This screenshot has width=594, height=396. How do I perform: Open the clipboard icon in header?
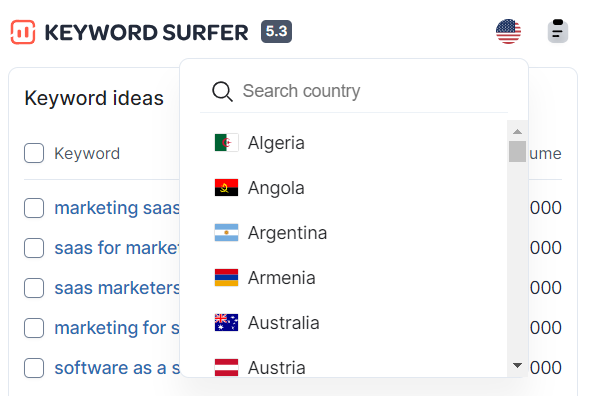coord(558,31)
